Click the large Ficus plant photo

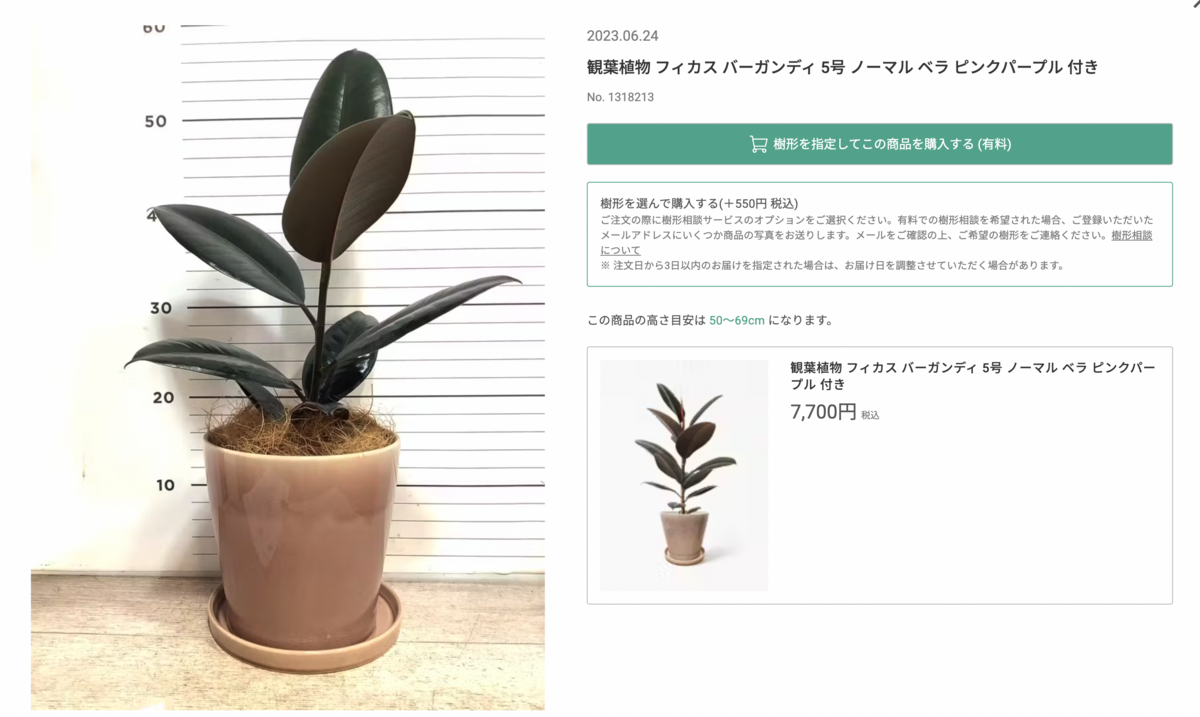[288, 367]
